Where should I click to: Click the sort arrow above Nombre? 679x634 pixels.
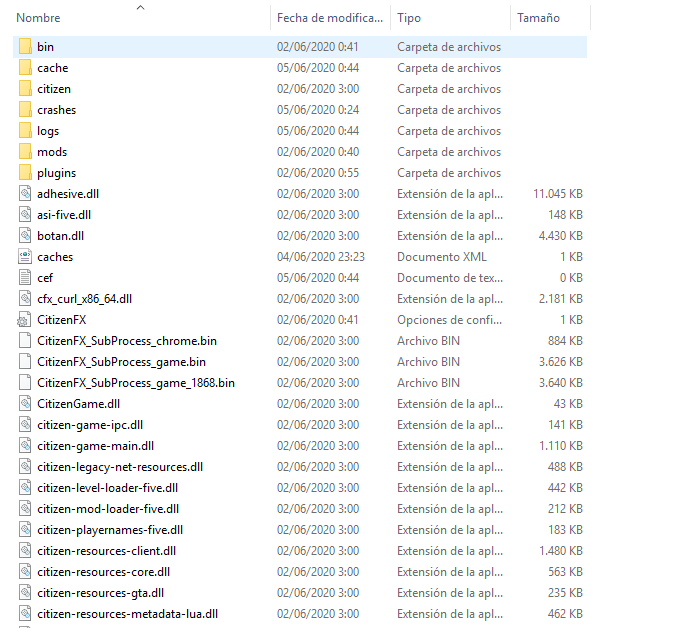coord(140,7)
